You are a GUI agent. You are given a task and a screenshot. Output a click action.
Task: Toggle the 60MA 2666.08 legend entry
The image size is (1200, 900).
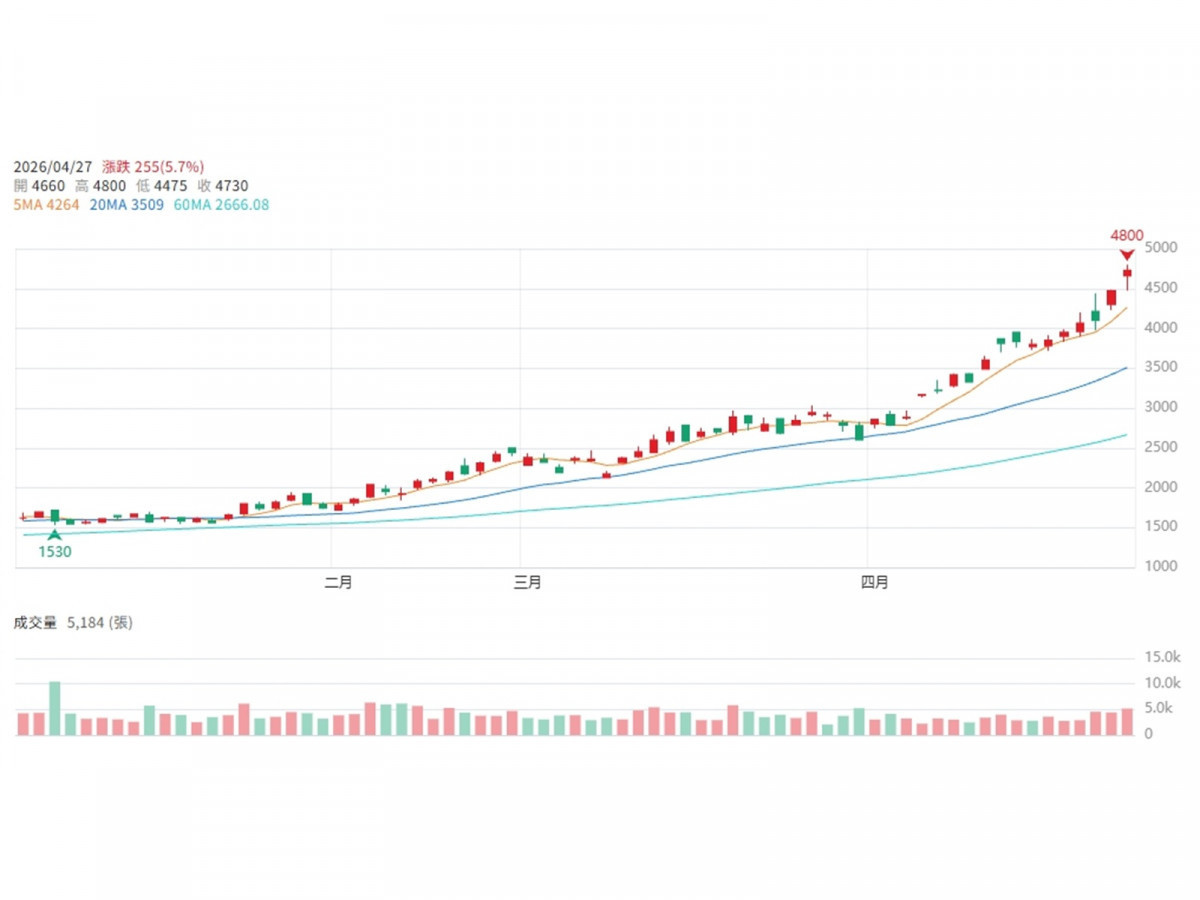pyautogui.click(x=220, y=204)
